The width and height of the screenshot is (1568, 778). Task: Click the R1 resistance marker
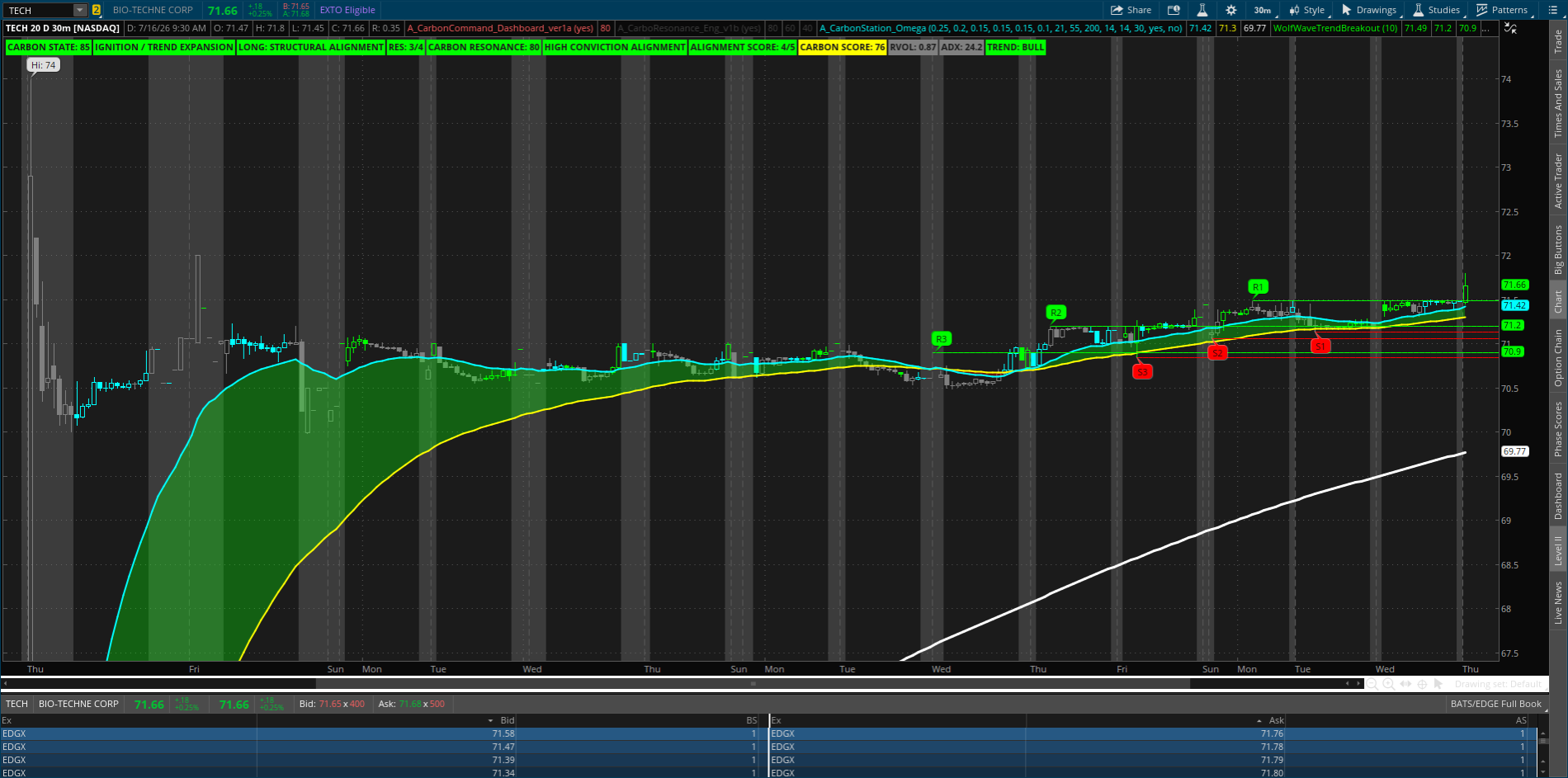[x=1258, y=287]
